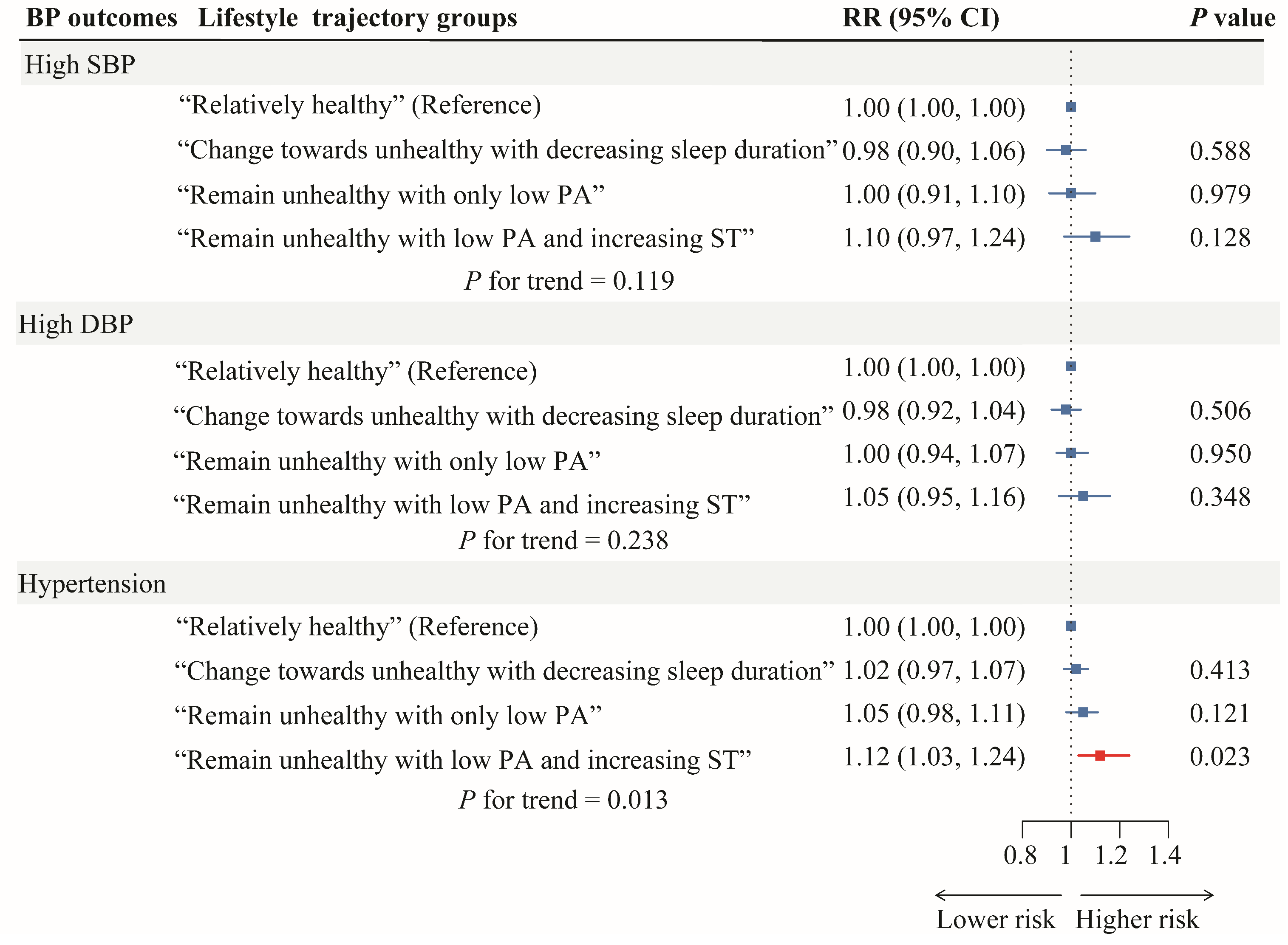
Task: Click the P value 0.023
Action: click(1220, 757)
